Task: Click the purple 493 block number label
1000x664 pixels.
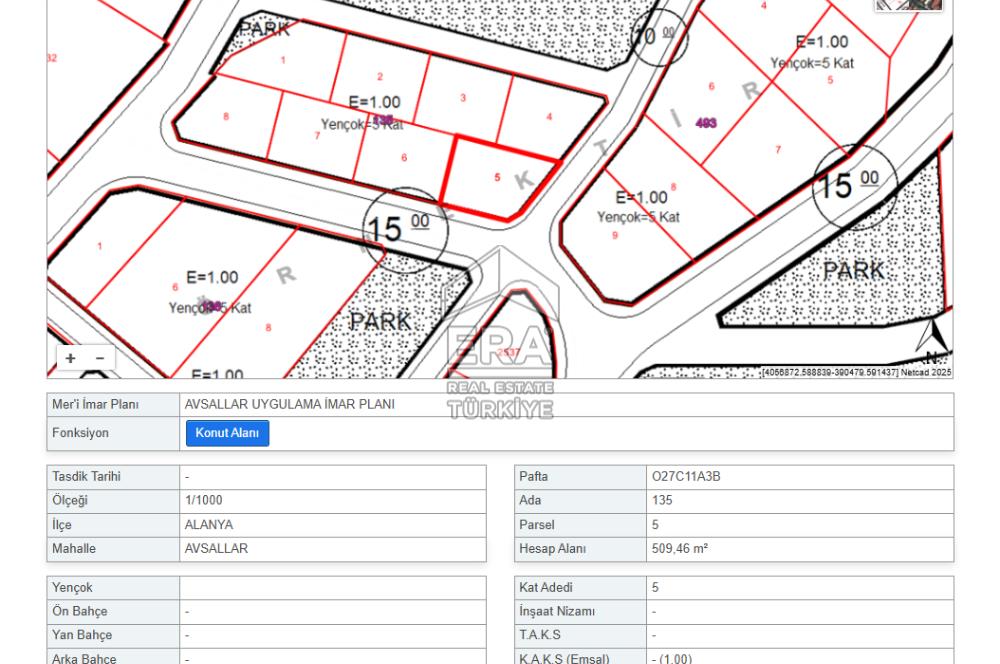Action: click(x=705, y=123)
